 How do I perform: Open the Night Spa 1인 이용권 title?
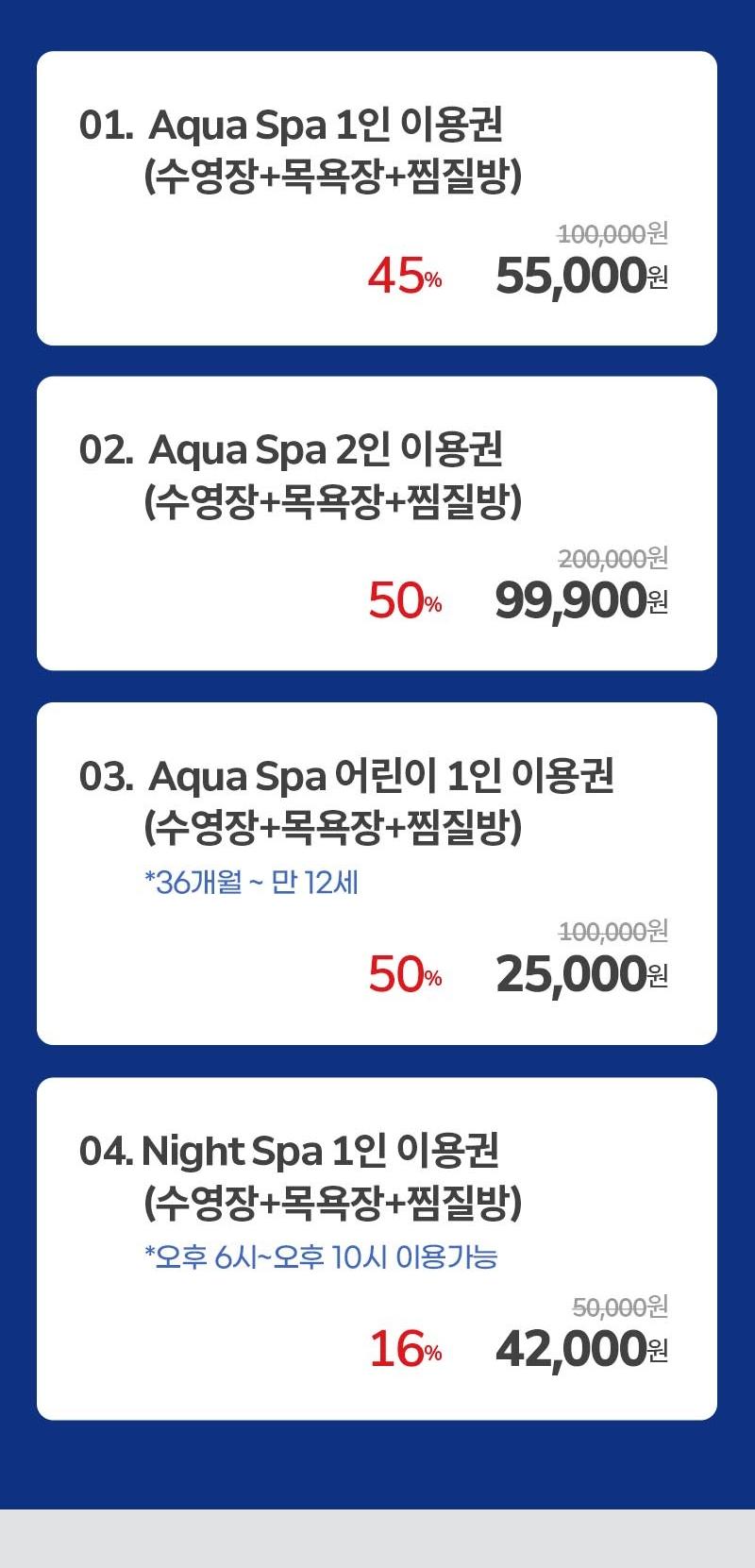(320, 1151)
